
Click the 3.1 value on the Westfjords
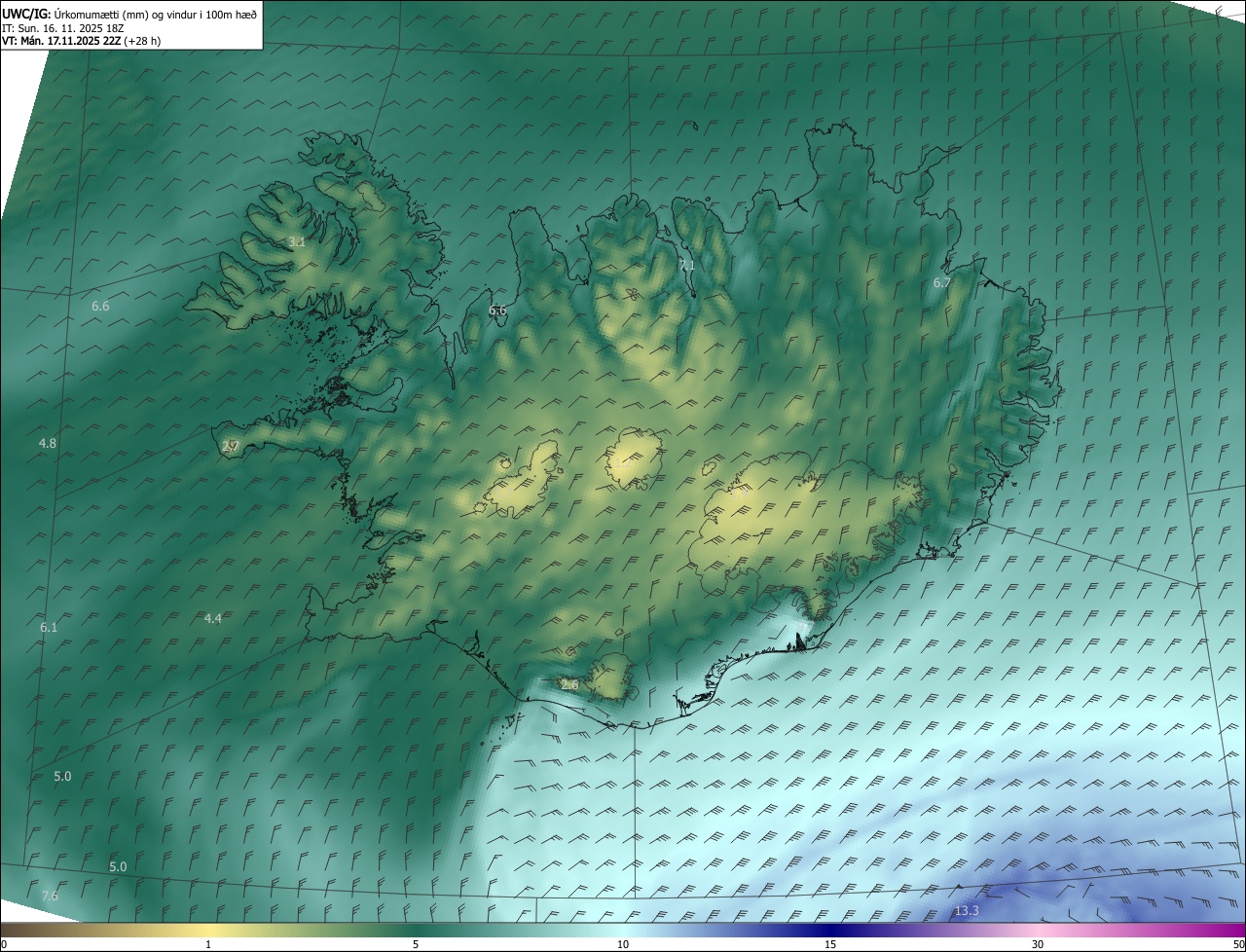(x=297, y=241)
